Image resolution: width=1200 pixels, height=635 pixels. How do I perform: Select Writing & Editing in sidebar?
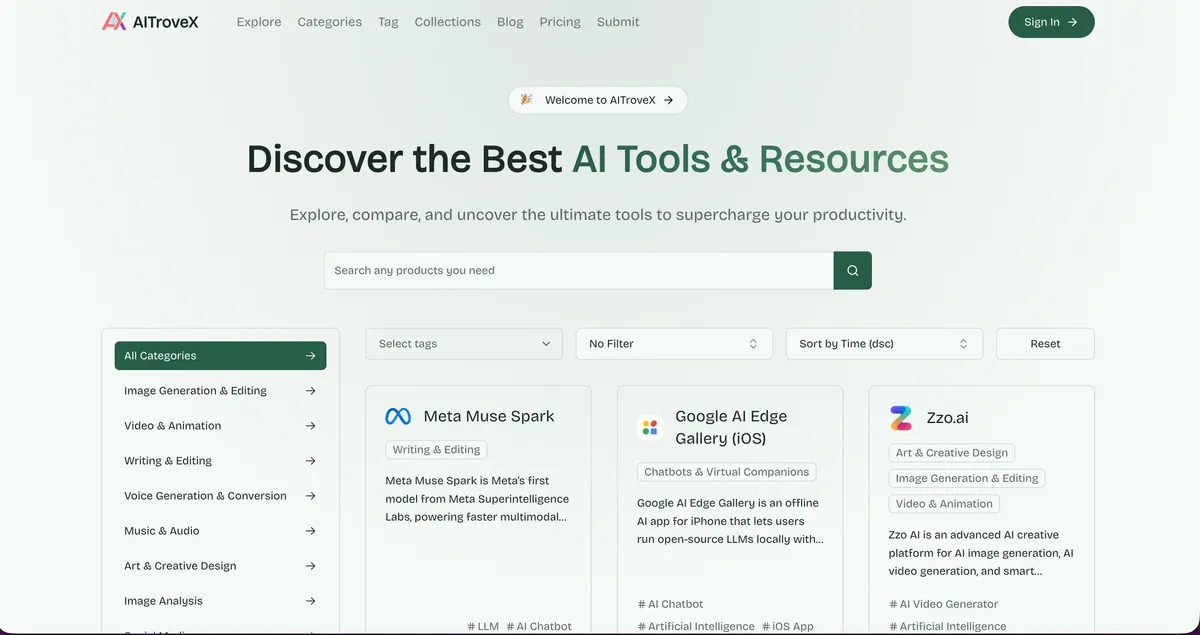(220, 461)
